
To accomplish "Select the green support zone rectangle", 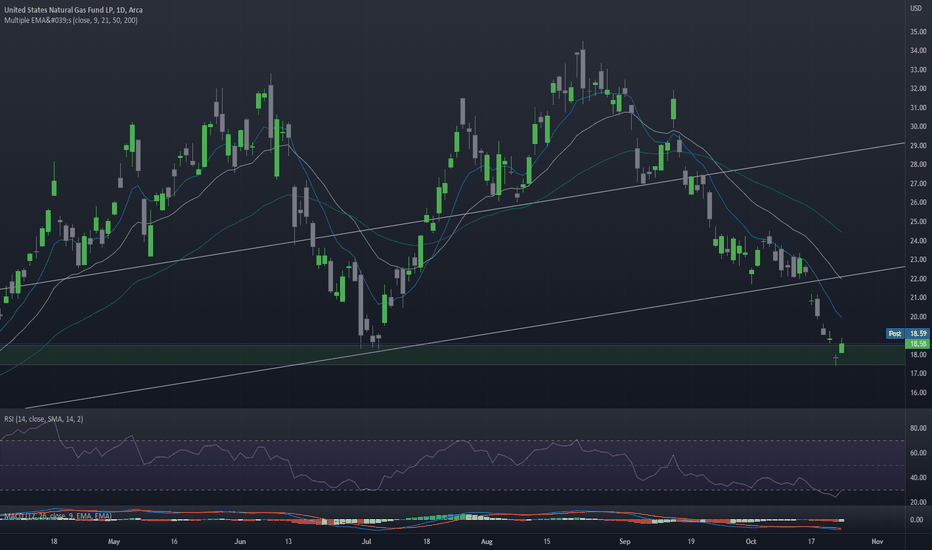I will tap(452, 355).
